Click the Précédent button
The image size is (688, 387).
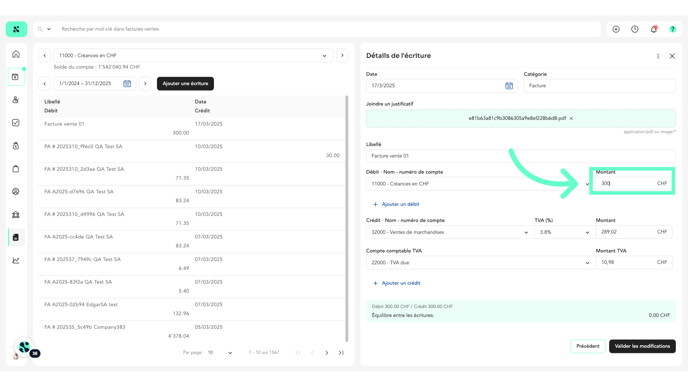coord(588,346)
